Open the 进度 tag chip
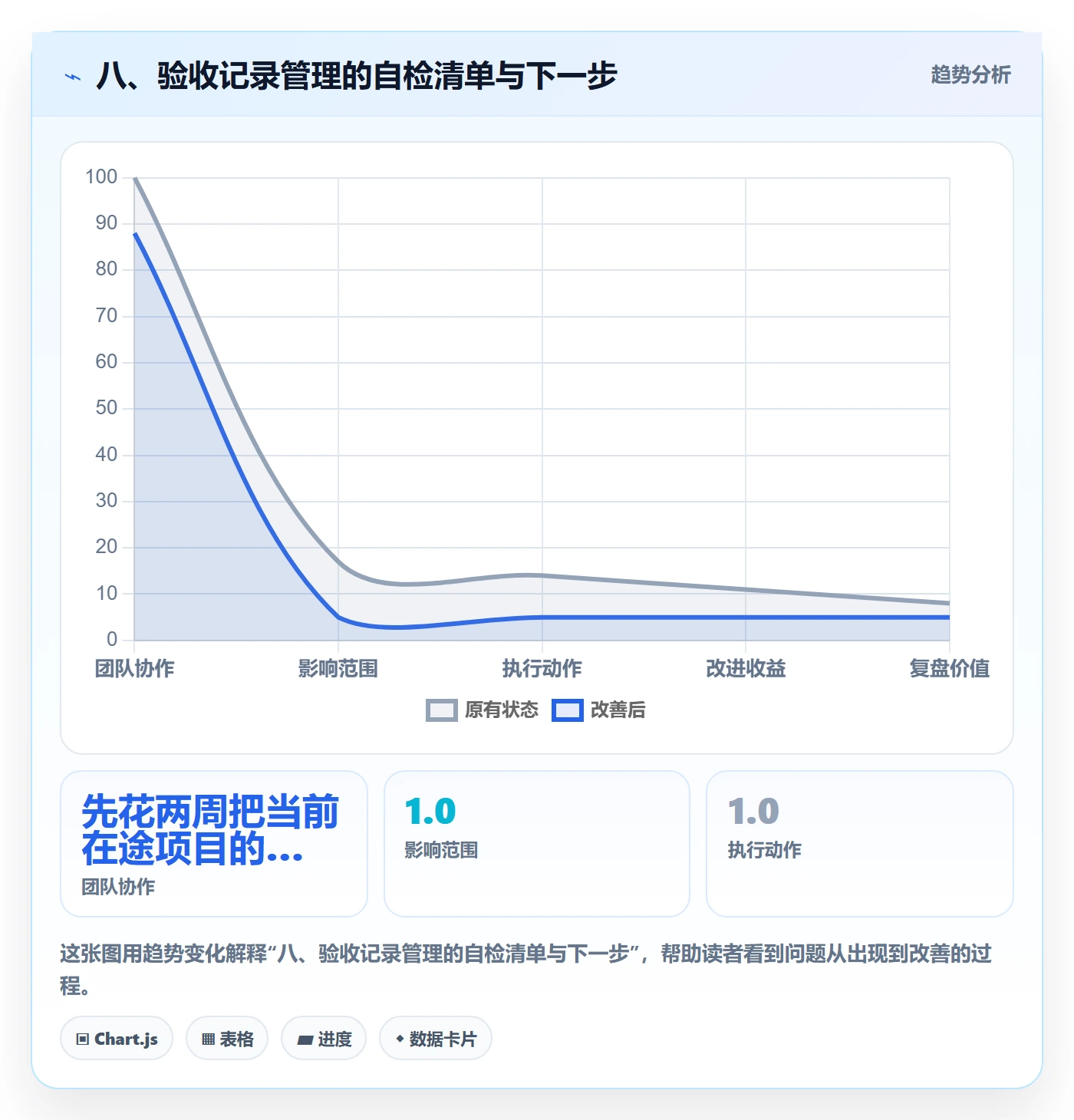The image size is (1074, 1120). pyautogui.click(x=324, y=1039)
